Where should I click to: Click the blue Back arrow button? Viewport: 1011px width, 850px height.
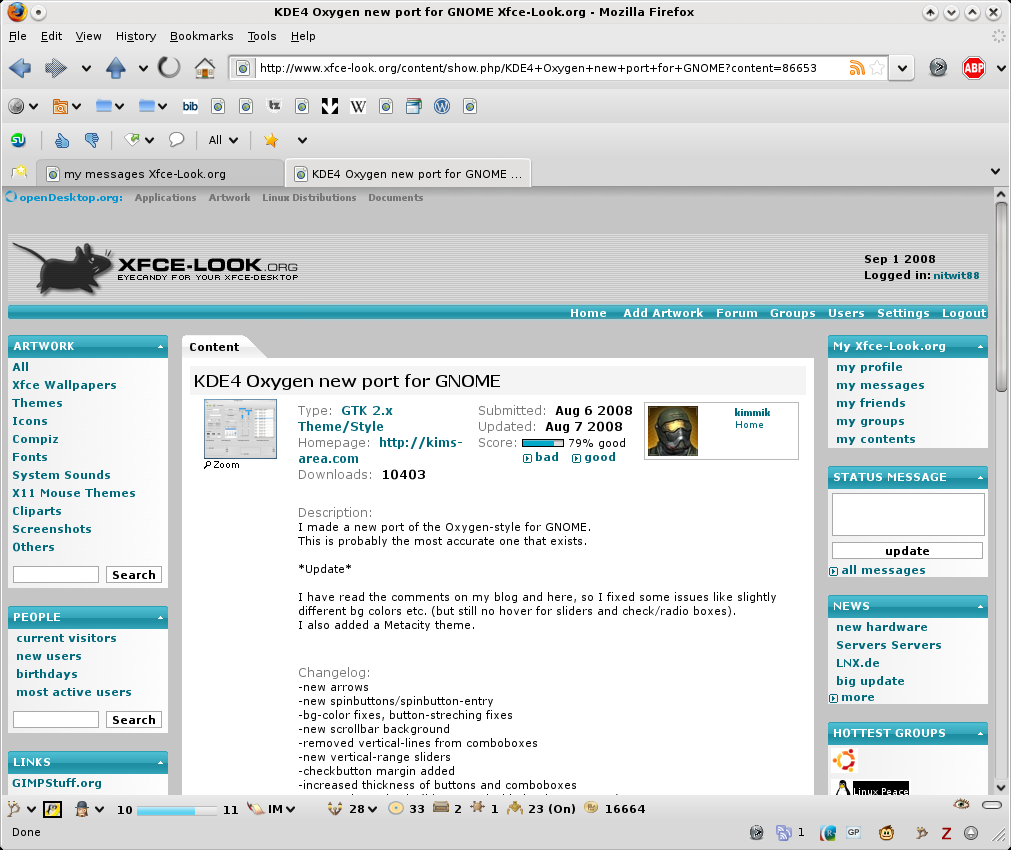[x=20, y=68]
